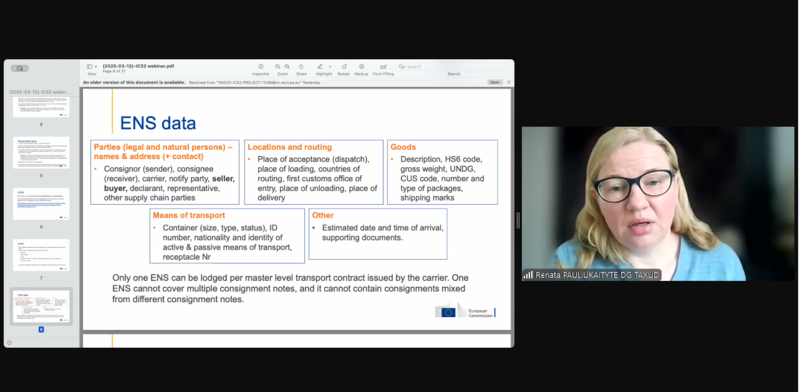Open the older document version
Image resolution: width=800 pixels, height=392 pixels.
tap(494, 82)
